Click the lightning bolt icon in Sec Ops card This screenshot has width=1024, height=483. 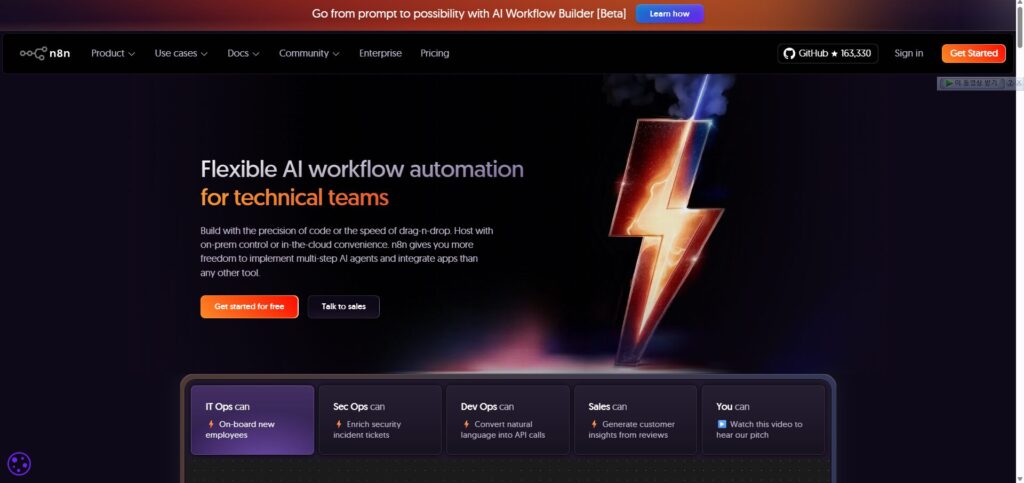[x=338, y=424]
